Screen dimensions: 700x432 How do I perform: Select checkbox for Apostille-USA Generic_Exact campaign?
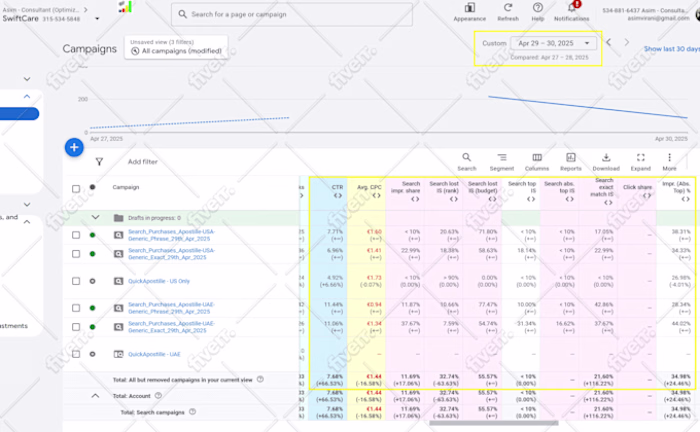pyautogui.click(x=76, y=253)
